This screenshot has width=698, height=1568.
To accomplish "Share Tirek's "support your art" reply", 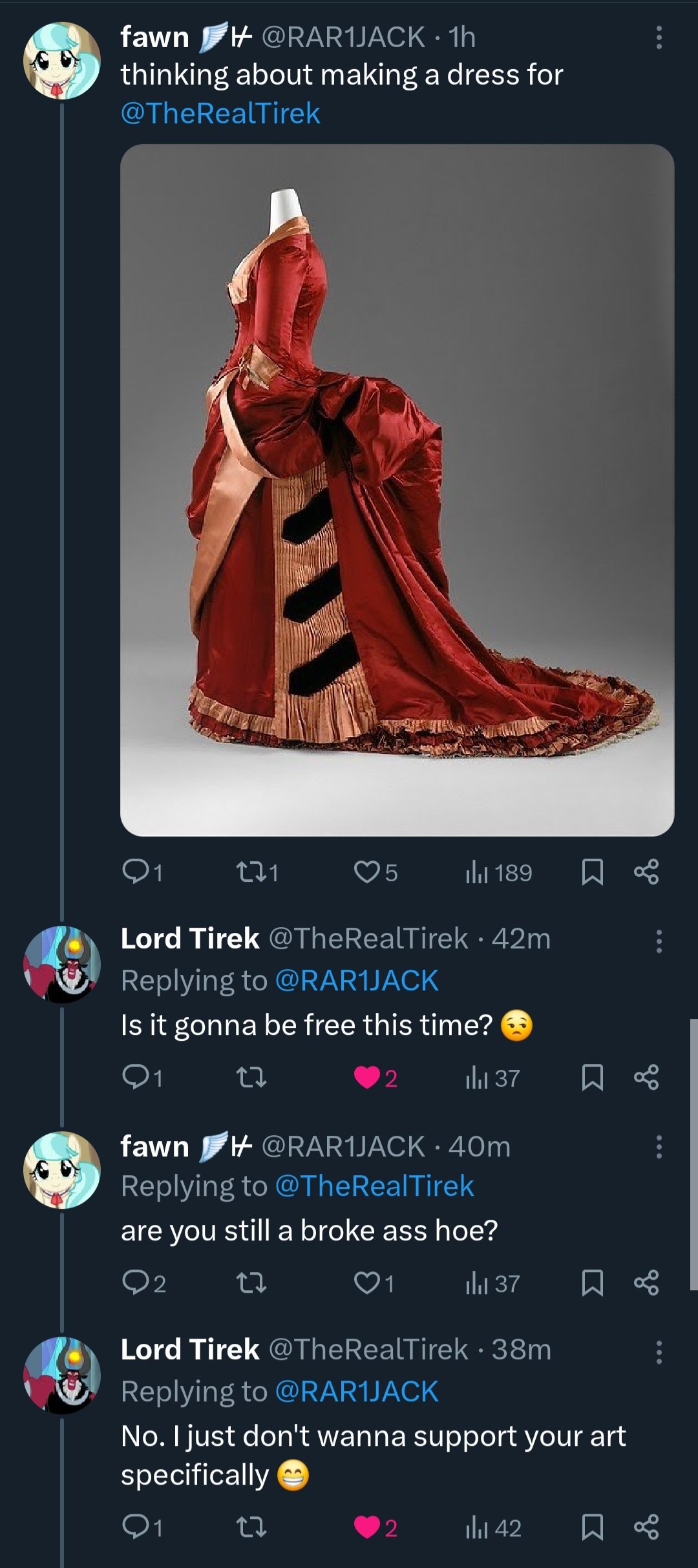I will [646, 1527].
